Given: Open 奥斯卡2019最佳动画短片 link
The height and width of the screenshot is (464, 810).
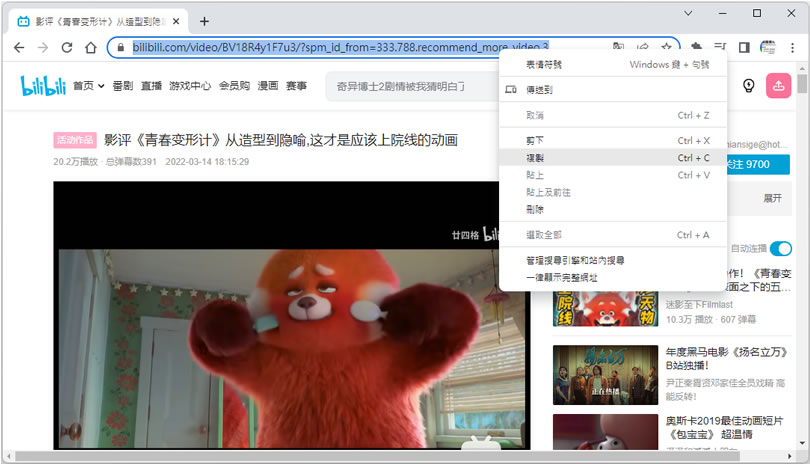Looking at the screenshot, I should pos(725,427).
